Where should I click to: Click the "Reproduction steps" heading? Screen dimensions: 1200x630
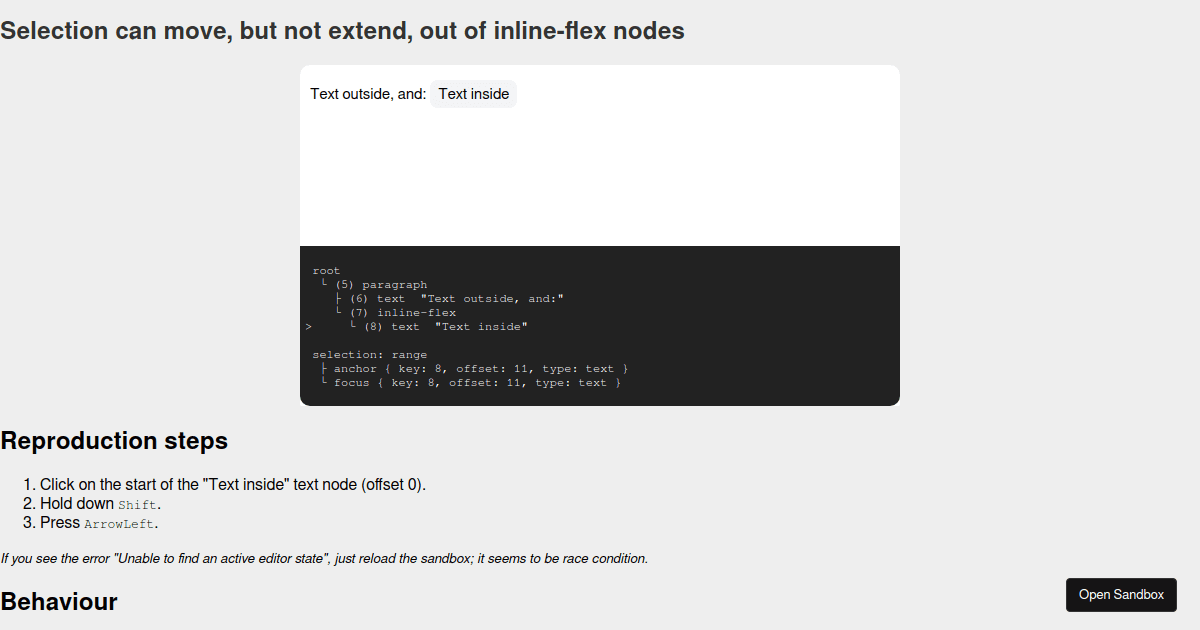[x=113, y=441]
